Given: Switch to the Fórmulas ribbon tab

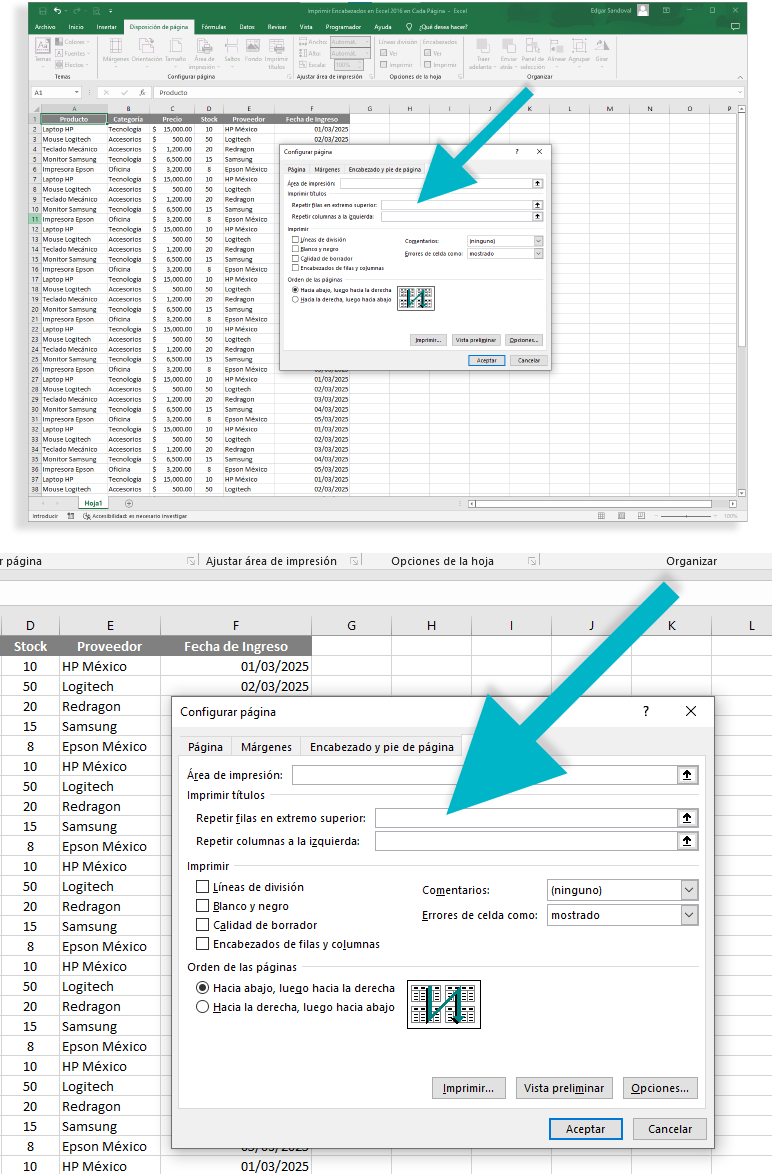Looking at the screenshot, I should pyautogui.click(x=213, y=27).
